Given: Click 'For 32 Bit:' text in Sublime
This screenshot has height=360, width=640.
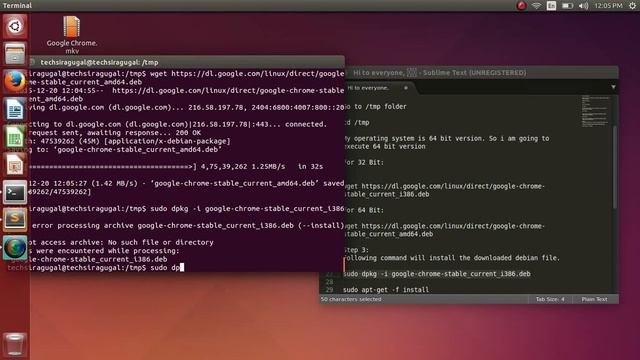Looking at the screenshot, I should [364, 162].
